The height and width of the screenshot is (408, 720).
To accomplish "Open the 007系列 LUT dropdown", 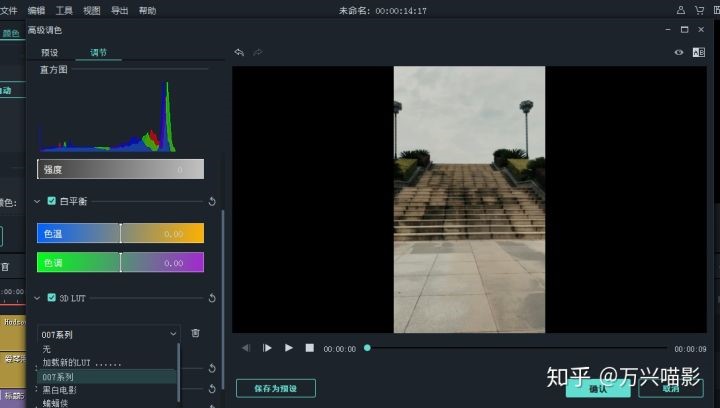I will tap(109, 334).
